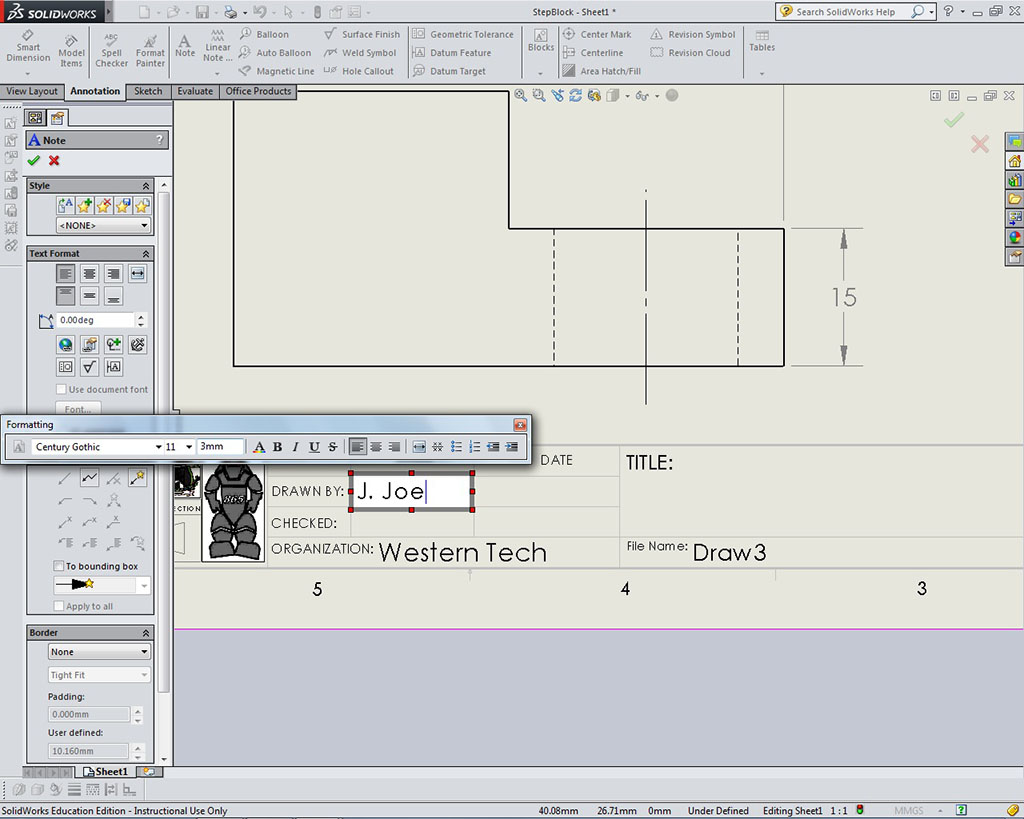Image resolution: width=1024 pixels, height=819 pixels.
Task: Open the Century Gothic font dropdown
Action: pyautogui.click(x=158, y=447)
